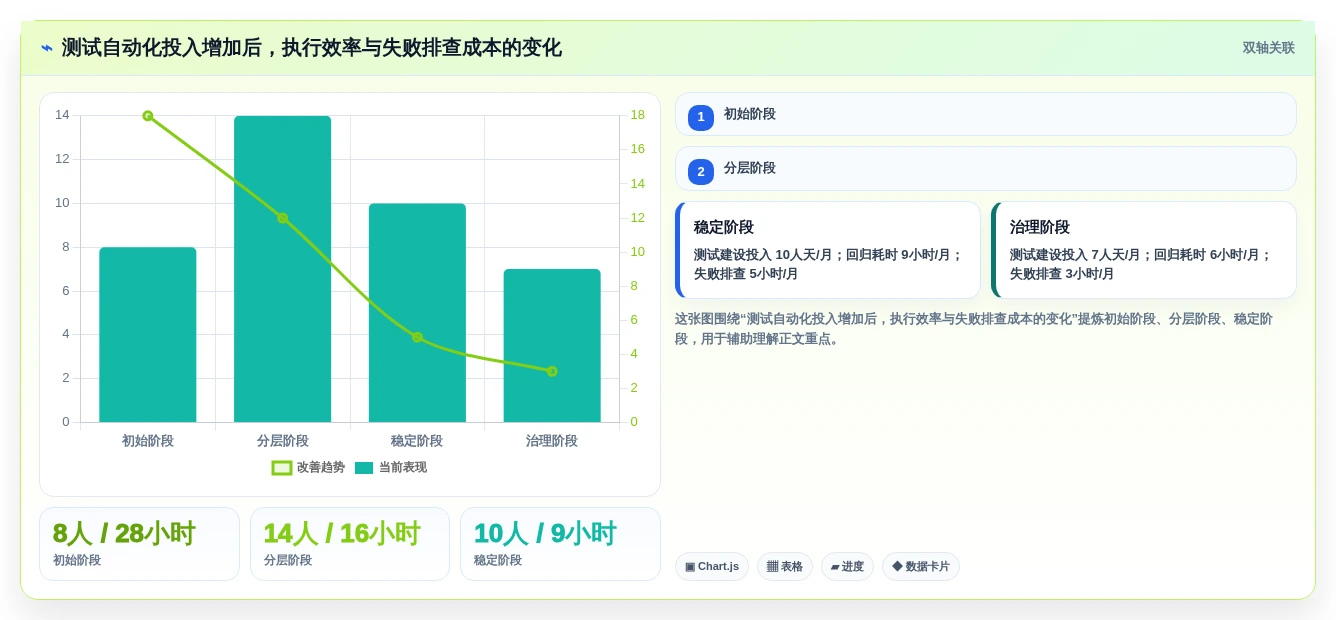Click the left axis value 14
1336x620 pixels.
tap(62, 115)
